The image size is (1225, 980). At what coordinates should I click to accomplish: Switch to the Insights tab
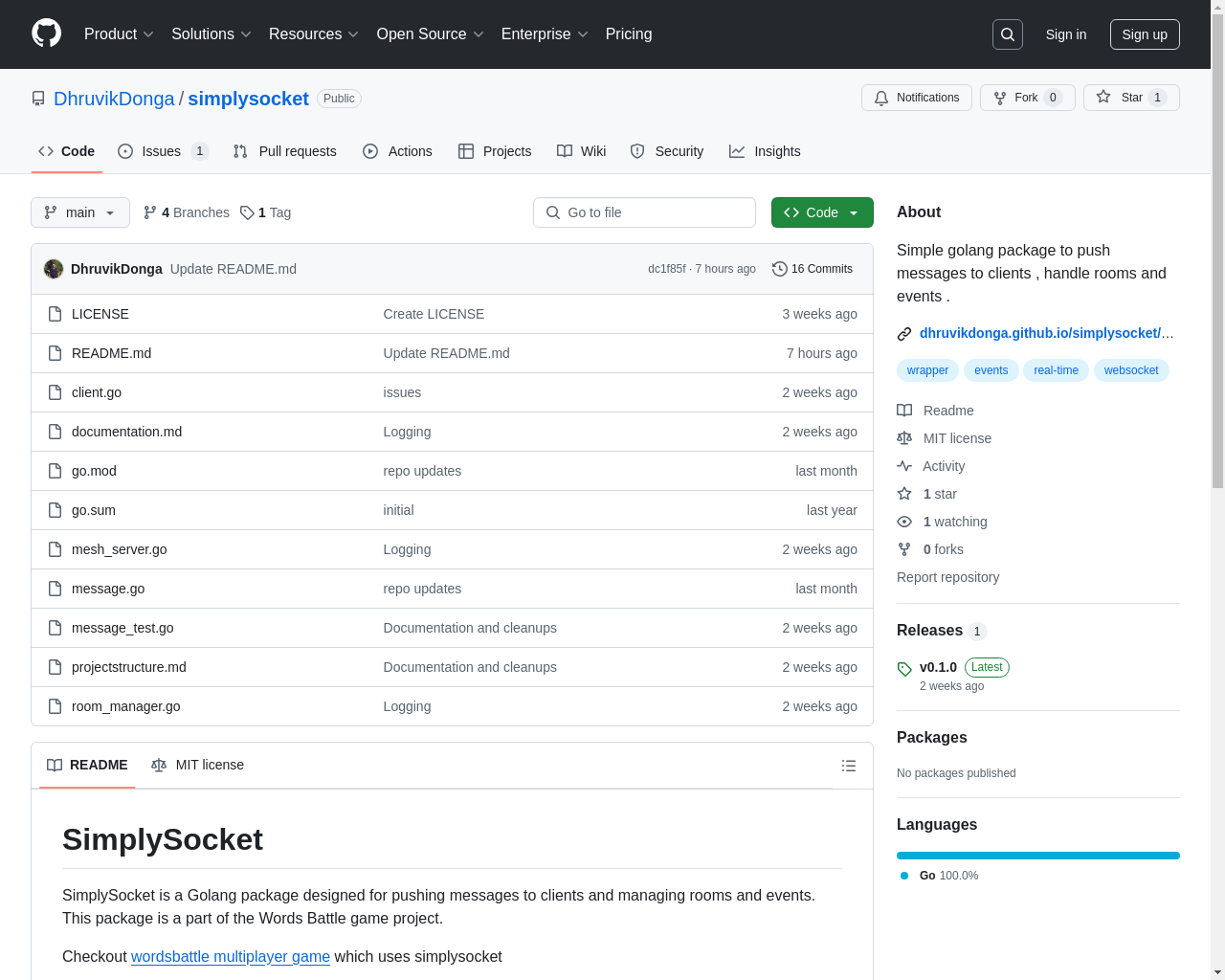[765, 151]
